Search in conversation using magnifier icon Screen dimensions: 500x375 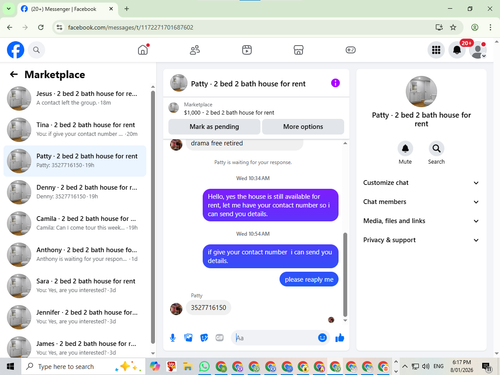pos(436,148)
